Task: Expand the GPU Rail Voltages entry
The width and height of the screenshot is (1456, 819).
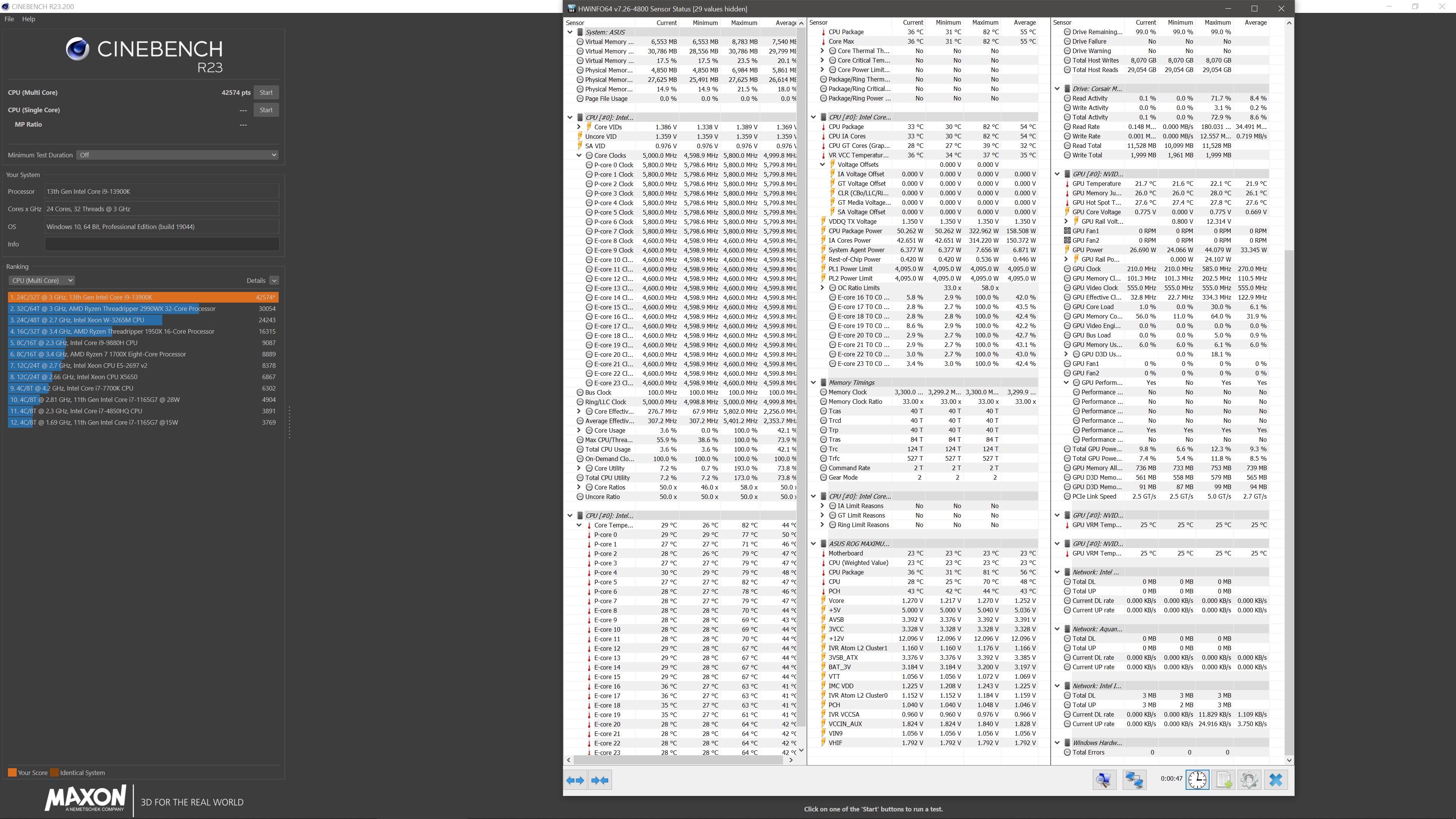Action: coord(1066,221)
